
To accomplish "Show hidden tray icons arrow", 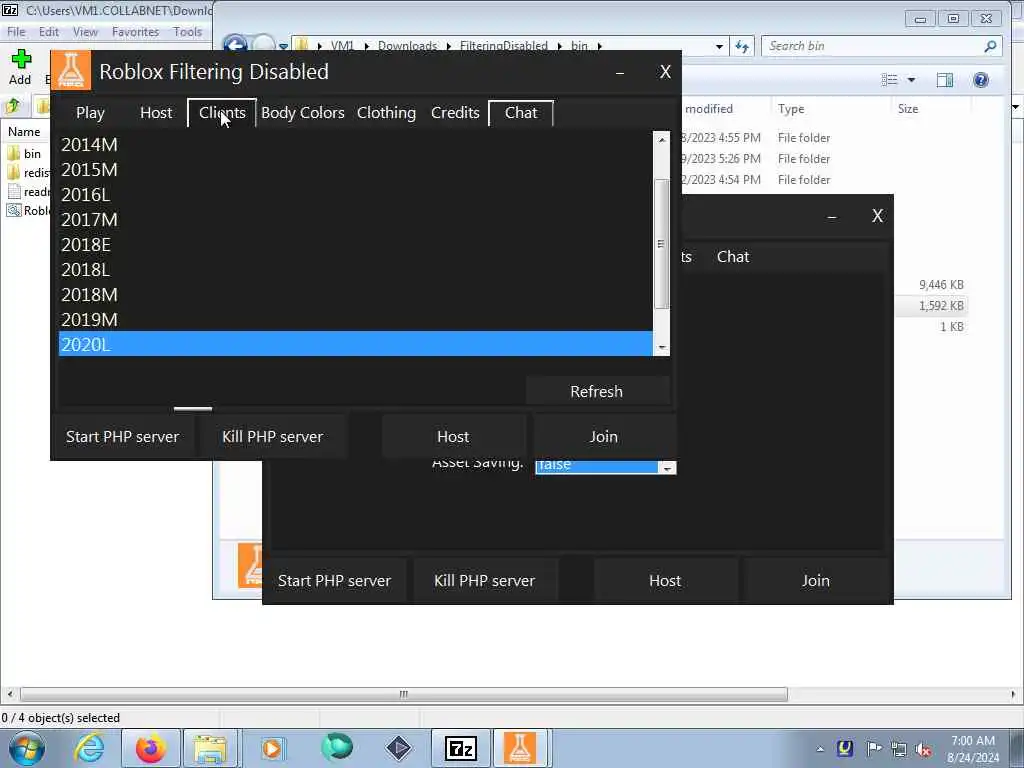I will point(820,749).
